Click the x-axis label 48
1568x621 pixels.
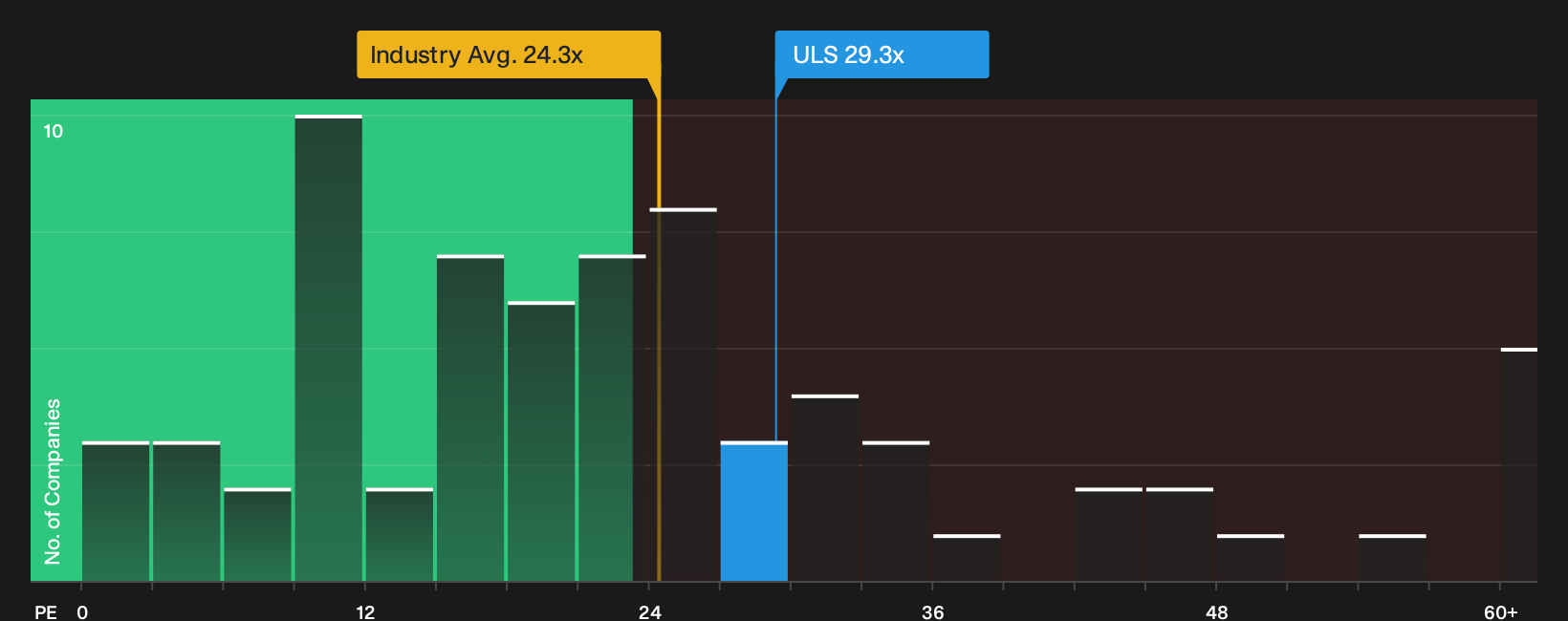(1216, 611)
